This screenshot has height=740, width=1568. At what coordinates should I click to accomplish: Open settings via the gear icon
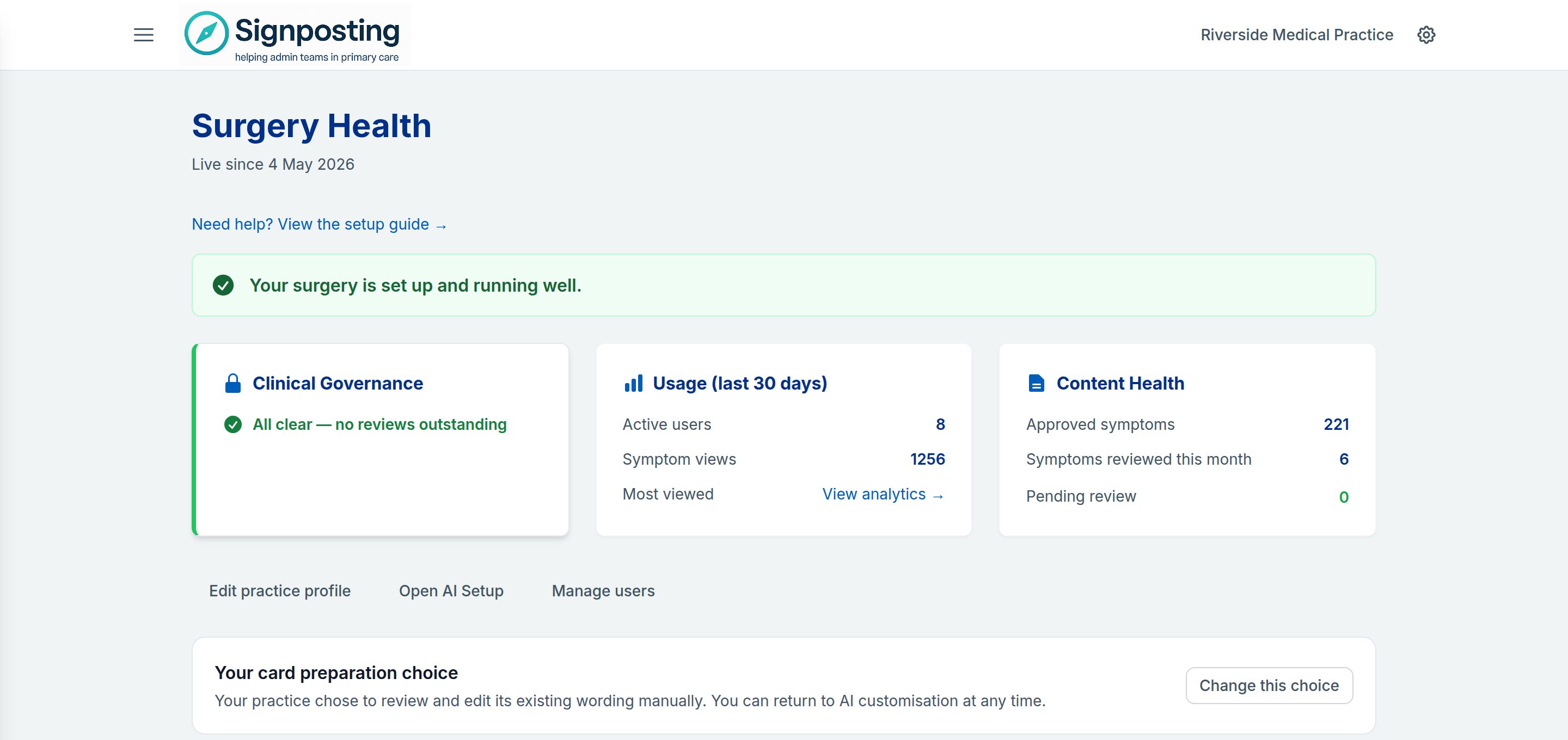point(1426,35)
